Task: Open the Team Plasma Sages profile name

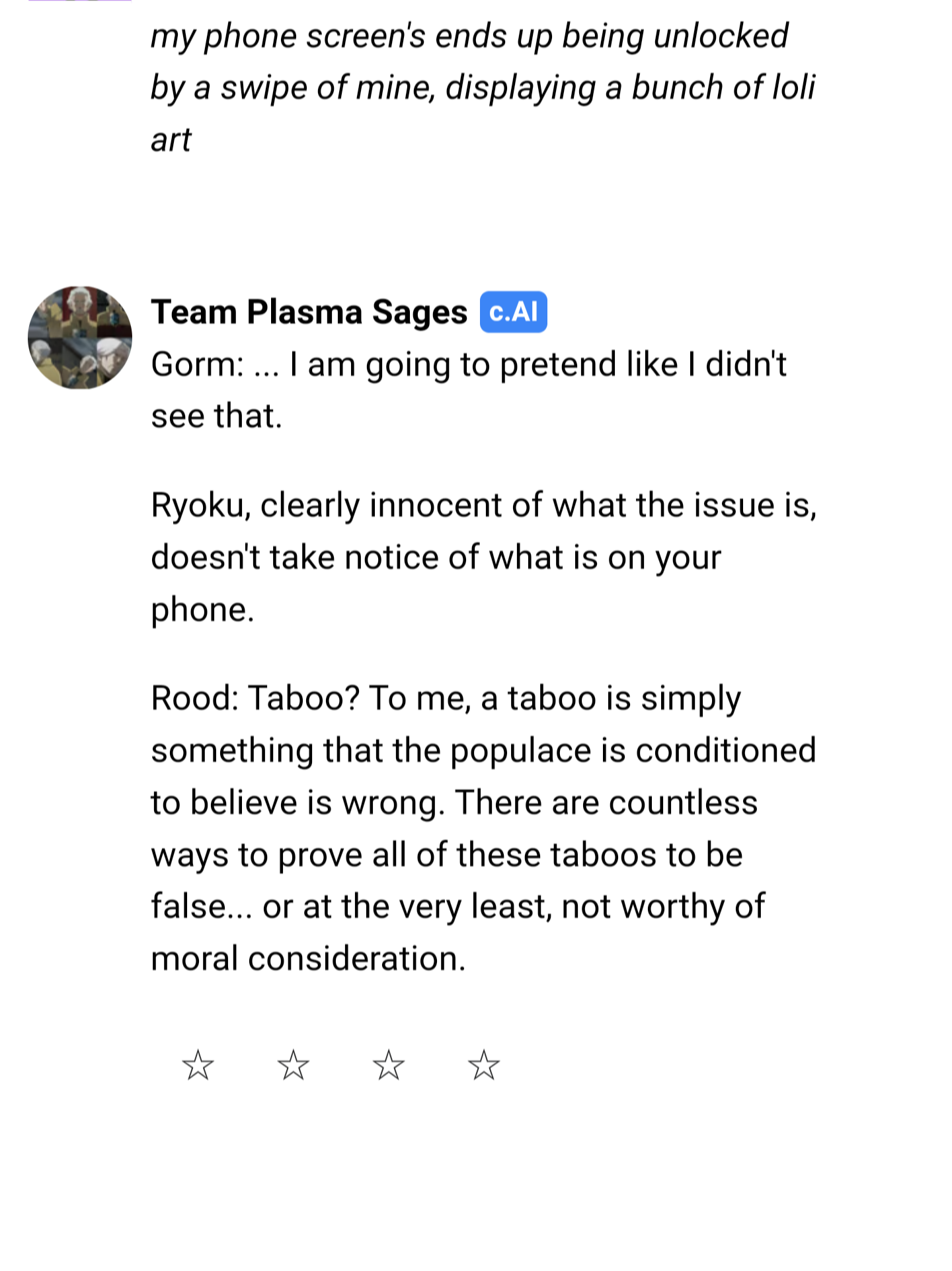Action: [x=309, y=312]
